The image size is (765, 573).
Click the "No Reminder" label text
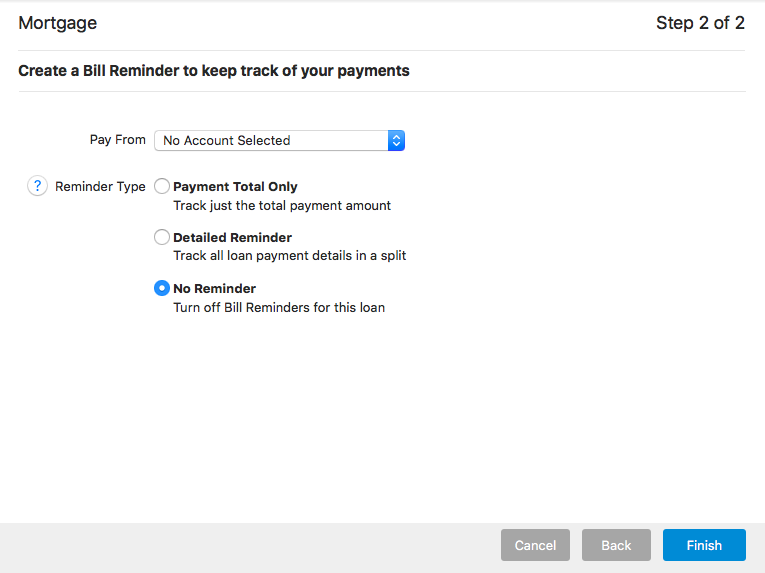click(214, 288)
